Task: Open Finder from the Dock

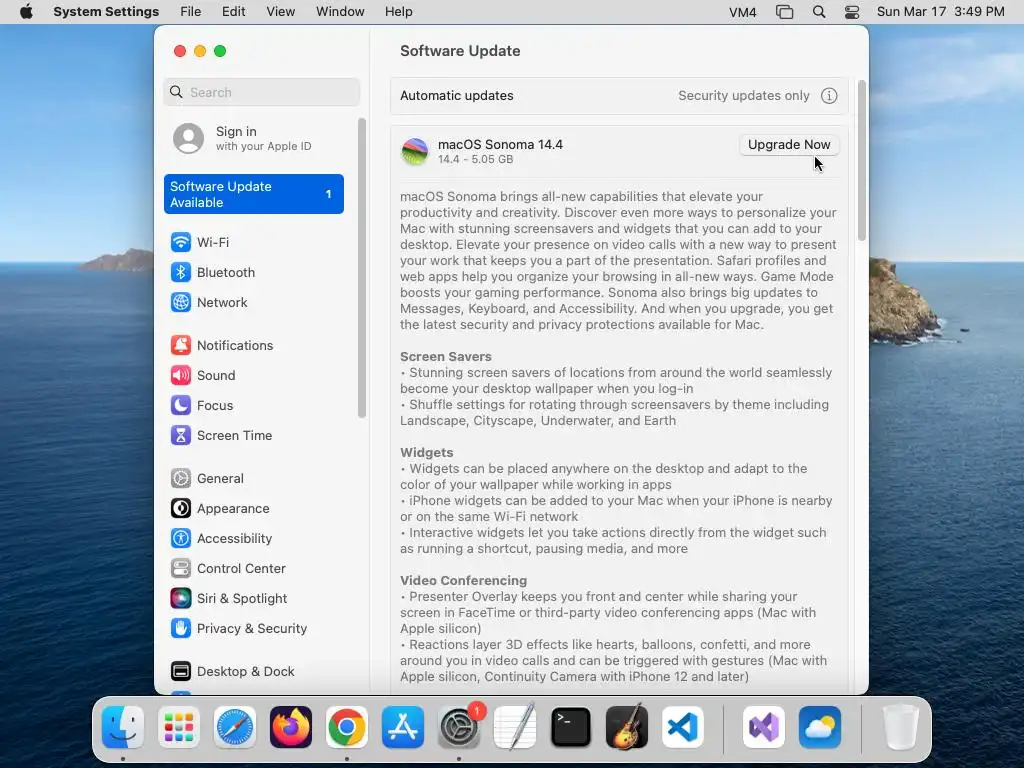Action: tap(123, 727)
